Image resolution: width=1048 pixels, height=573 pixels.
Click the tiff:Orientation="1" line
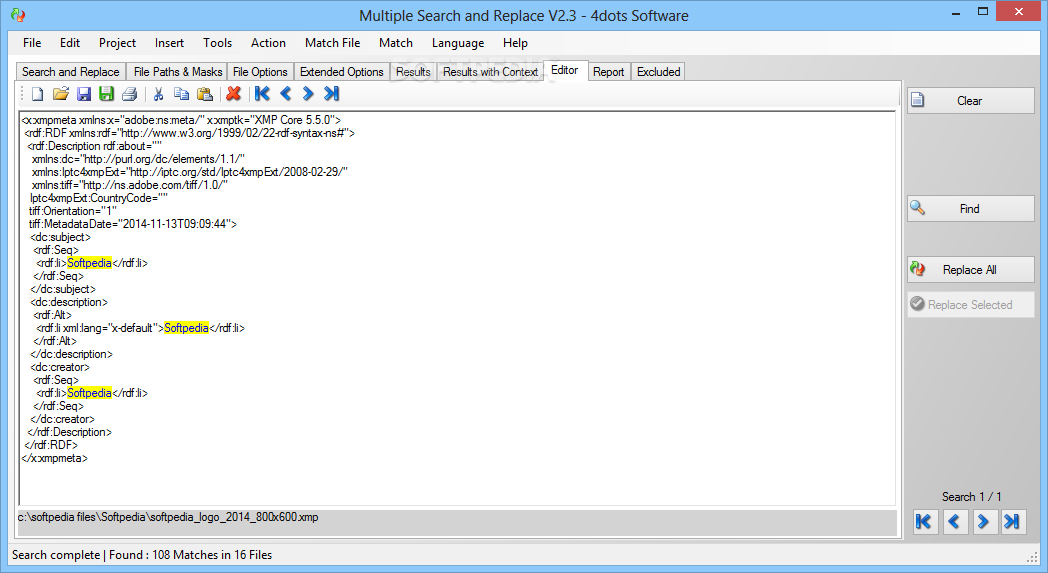tap(73, 211)
